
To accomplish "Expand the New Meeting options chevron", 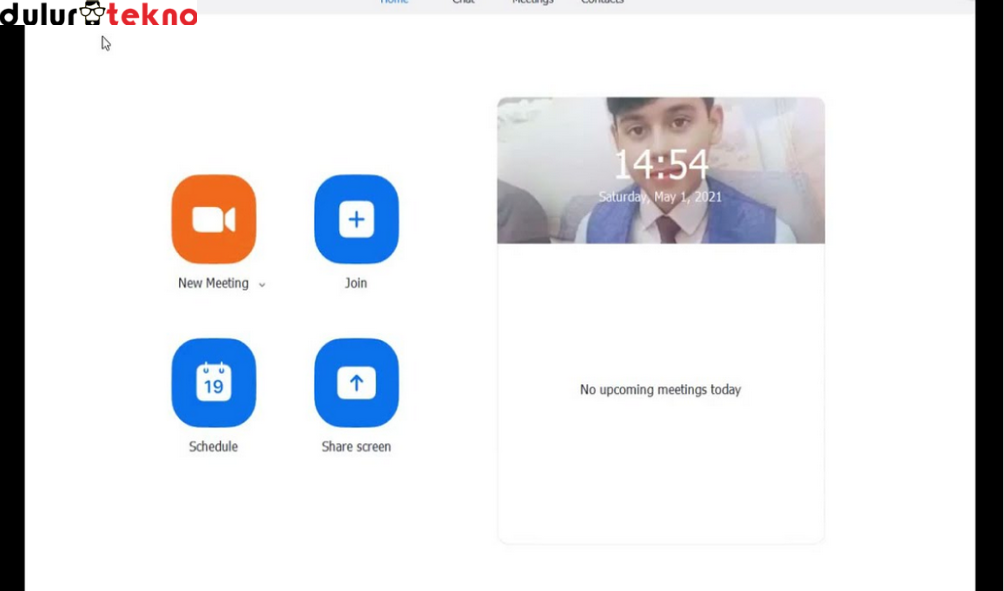I will pos(262,285).
